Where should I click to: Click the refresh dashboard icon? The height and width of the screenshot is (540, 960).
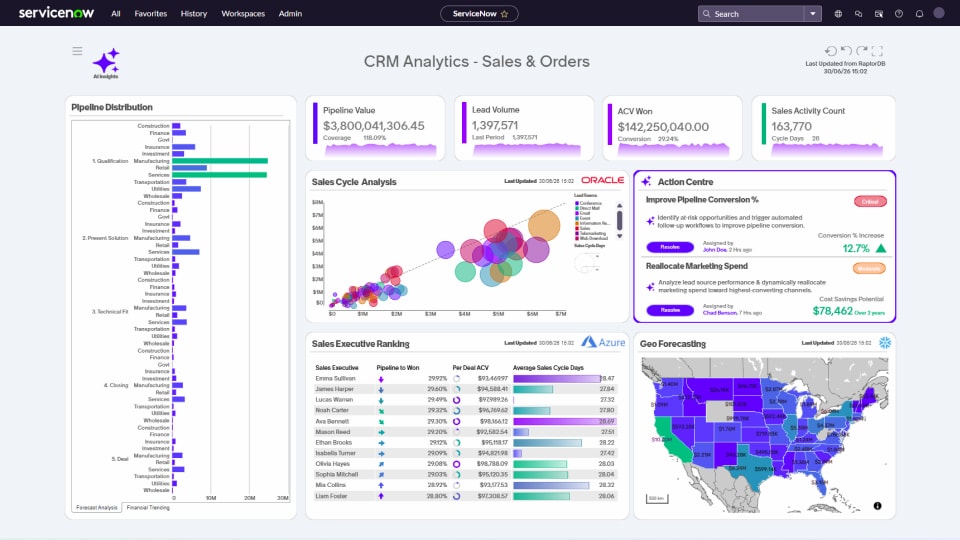pyautogui.click(x=831, y=51)
